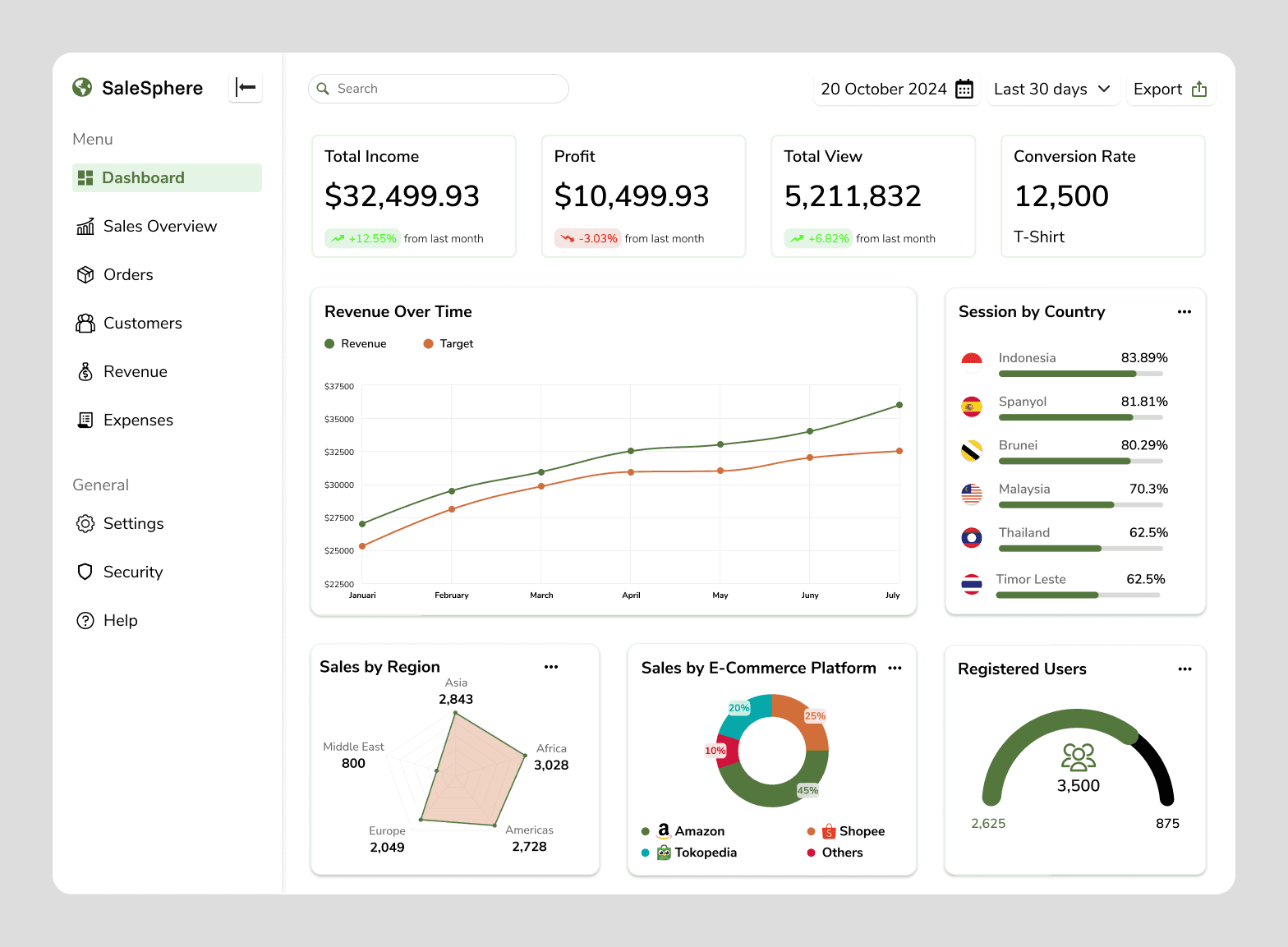1288x947 pixels.
Task: Click the Malaysia flag icon
Action: tap(972, 494)
